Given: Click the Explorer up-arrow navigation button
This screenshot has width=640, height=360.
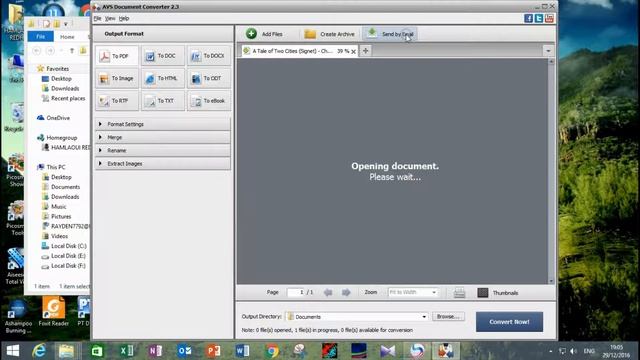Looking at the screenshot, I should [72, 51].
